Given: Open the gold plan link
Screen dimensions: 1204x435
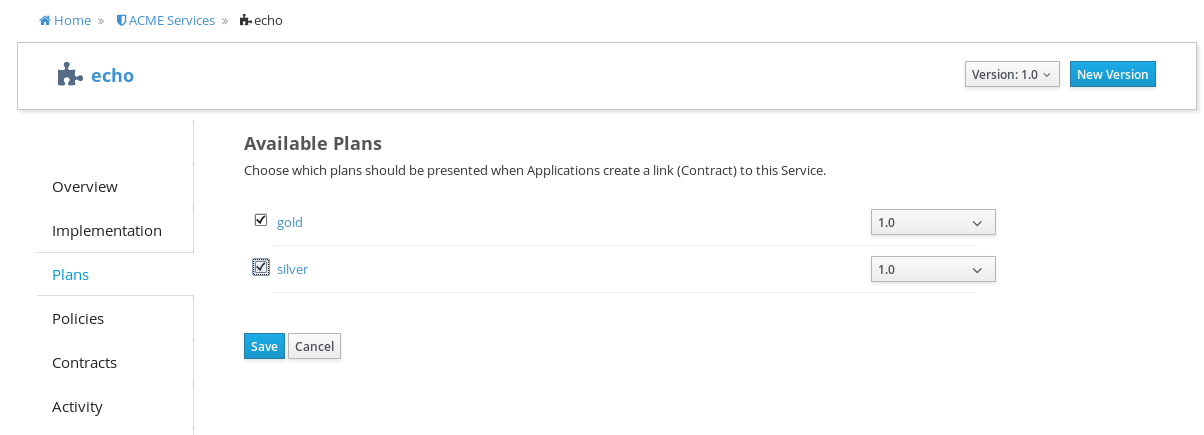Looking at the screenshot, I should [290, 222].
